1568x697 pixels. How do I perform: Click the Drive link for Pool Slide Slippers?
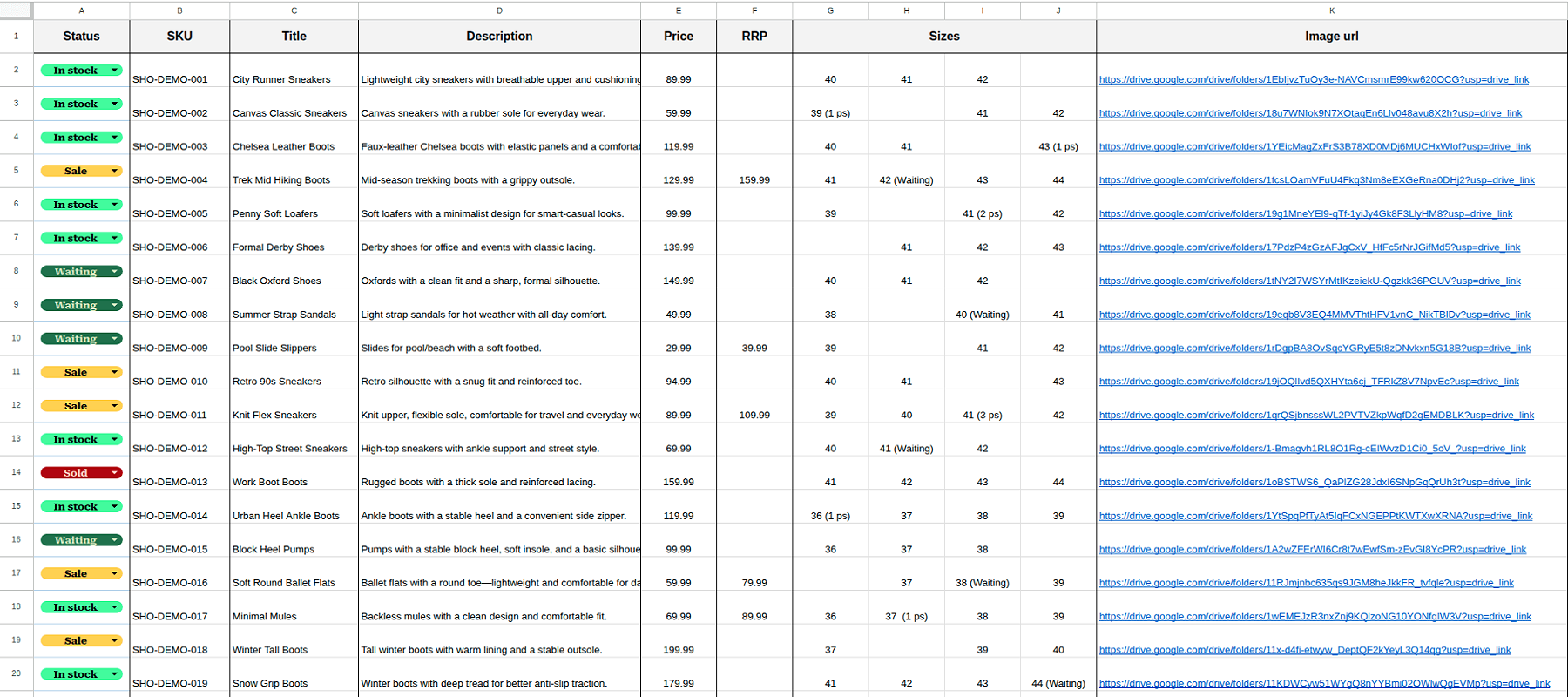[1314, 348]
